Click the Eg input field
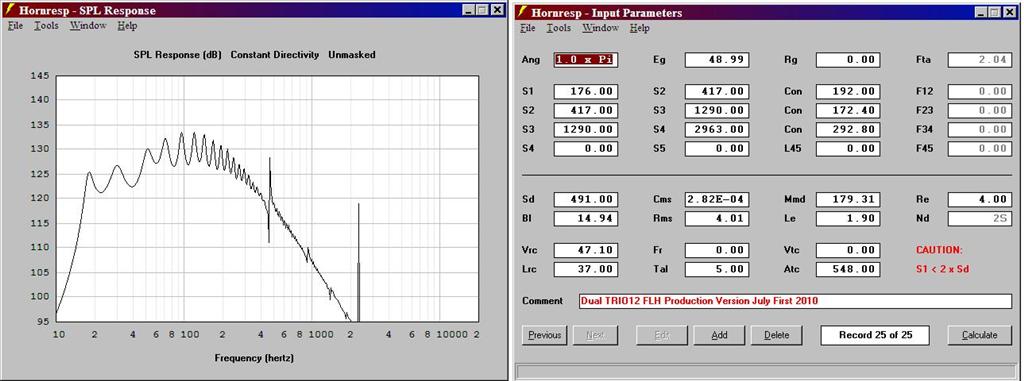 pos(716,59)
